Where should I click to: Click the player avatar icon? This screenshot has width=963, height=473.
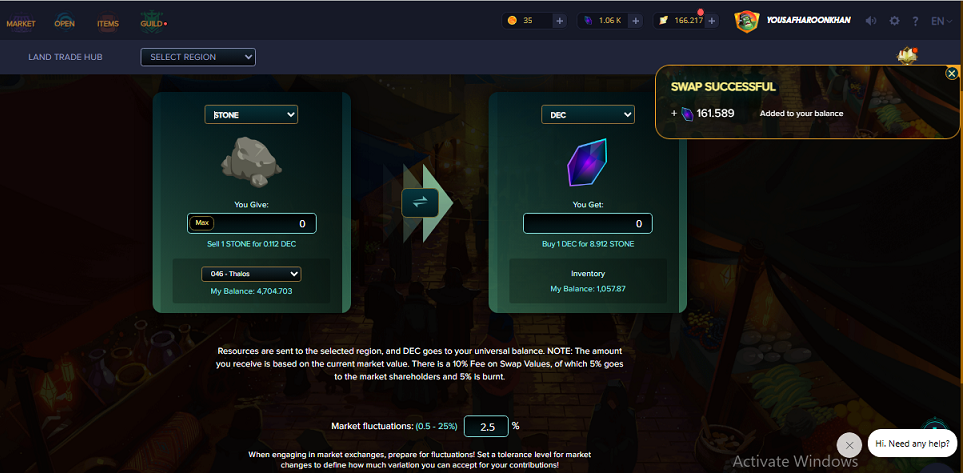click(x=747, y=21)
